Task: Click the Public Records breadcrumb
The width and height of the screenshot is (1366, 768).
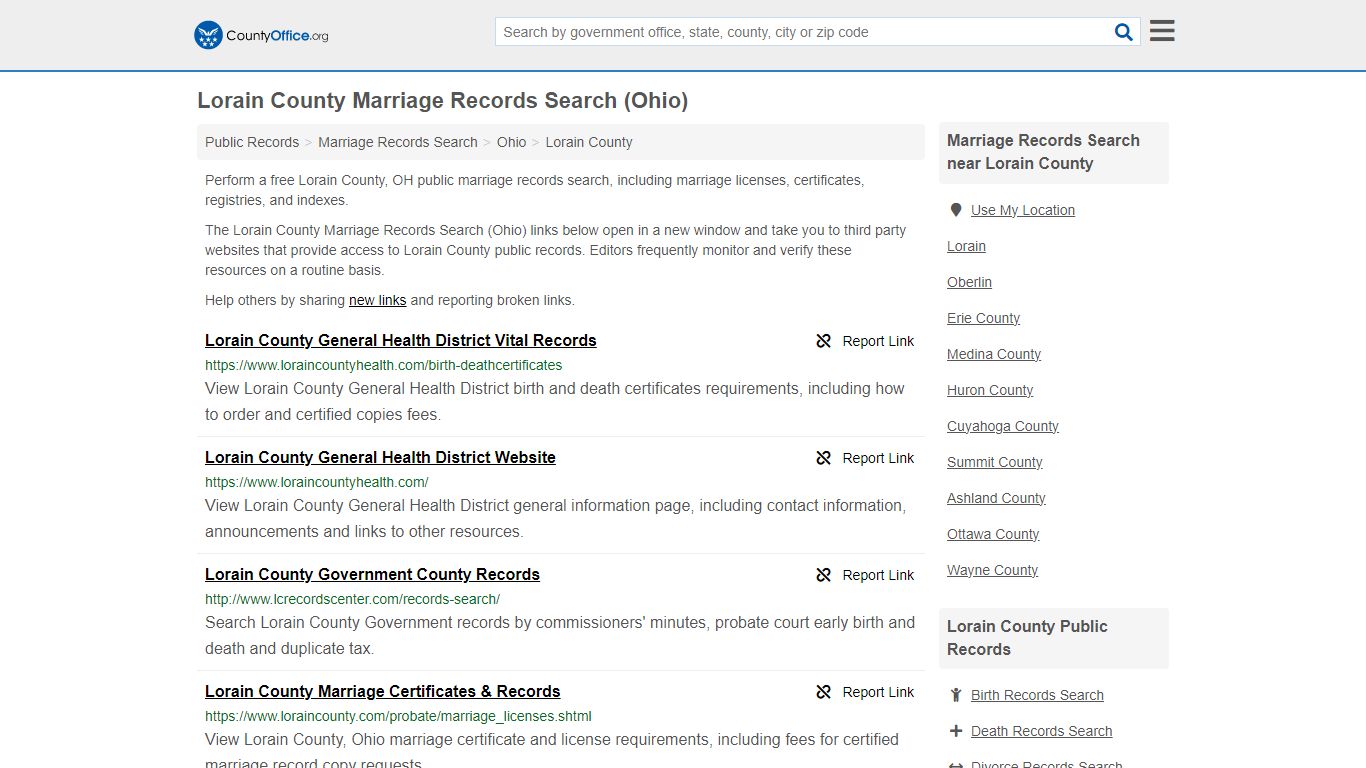Action: pos(252,142)
